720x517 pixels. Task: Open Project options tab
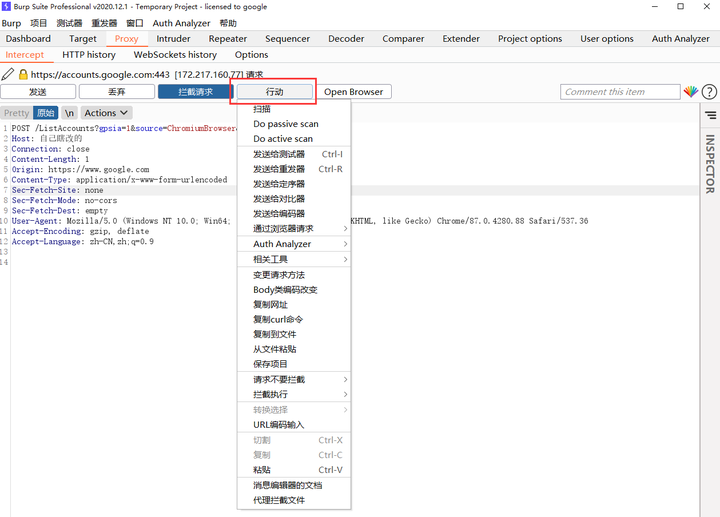[x=530, y=39]
